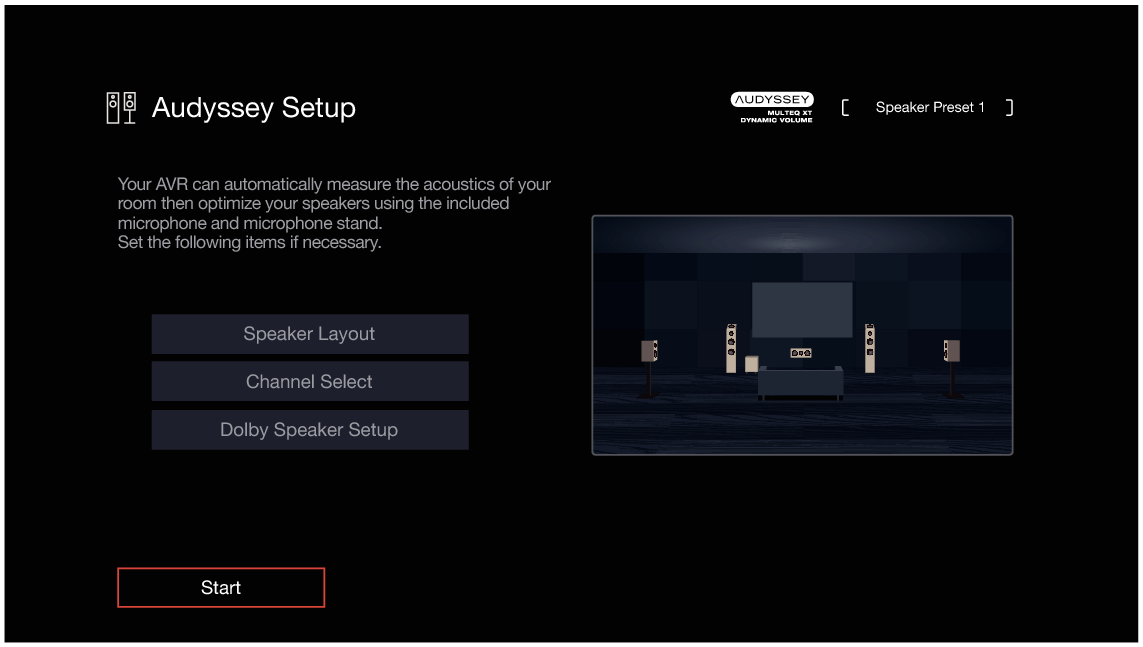Select the left front tower speaker in the diagram

[732, 348]
